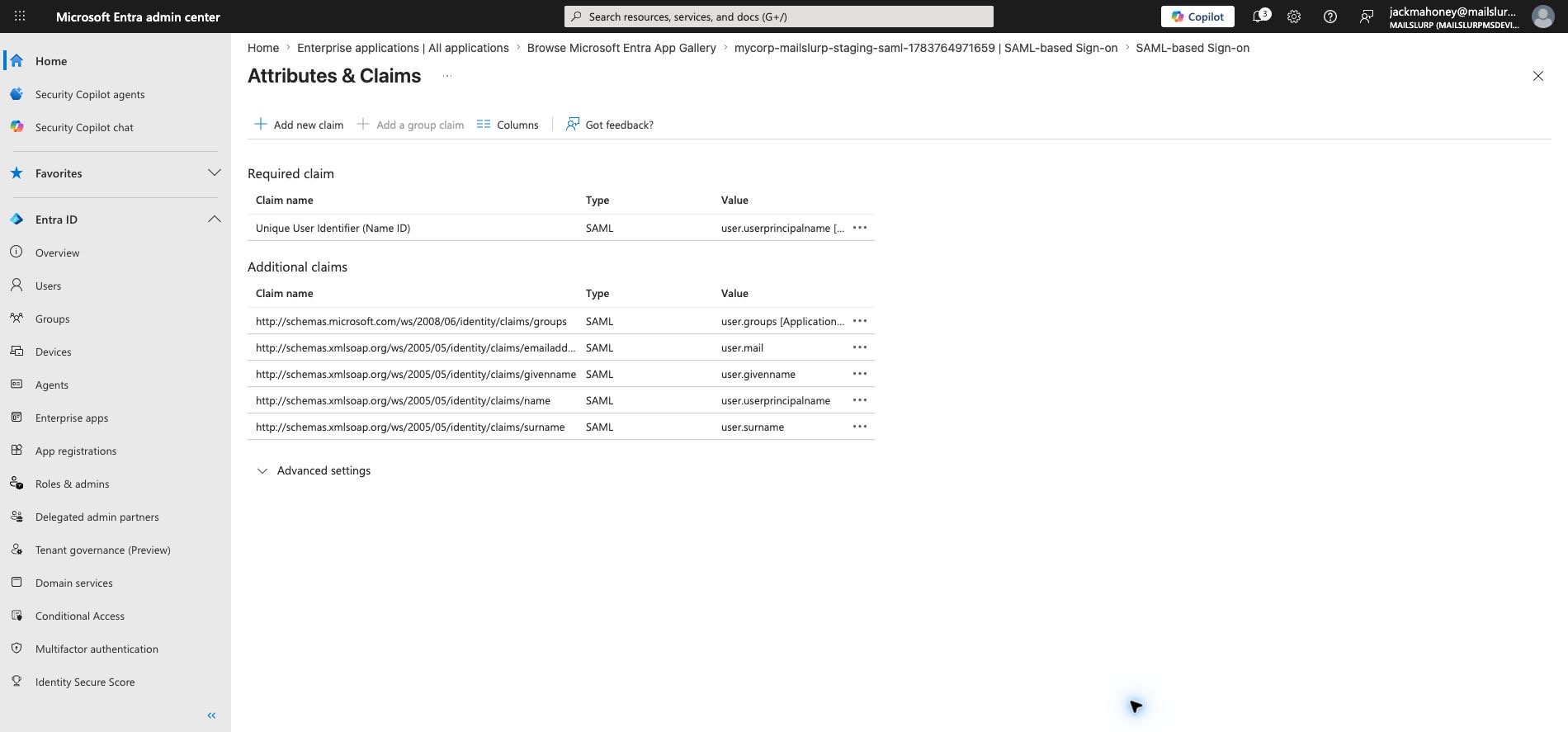Click Add new claim
This screenshot has width=1568, height=732.
(299, 125)
